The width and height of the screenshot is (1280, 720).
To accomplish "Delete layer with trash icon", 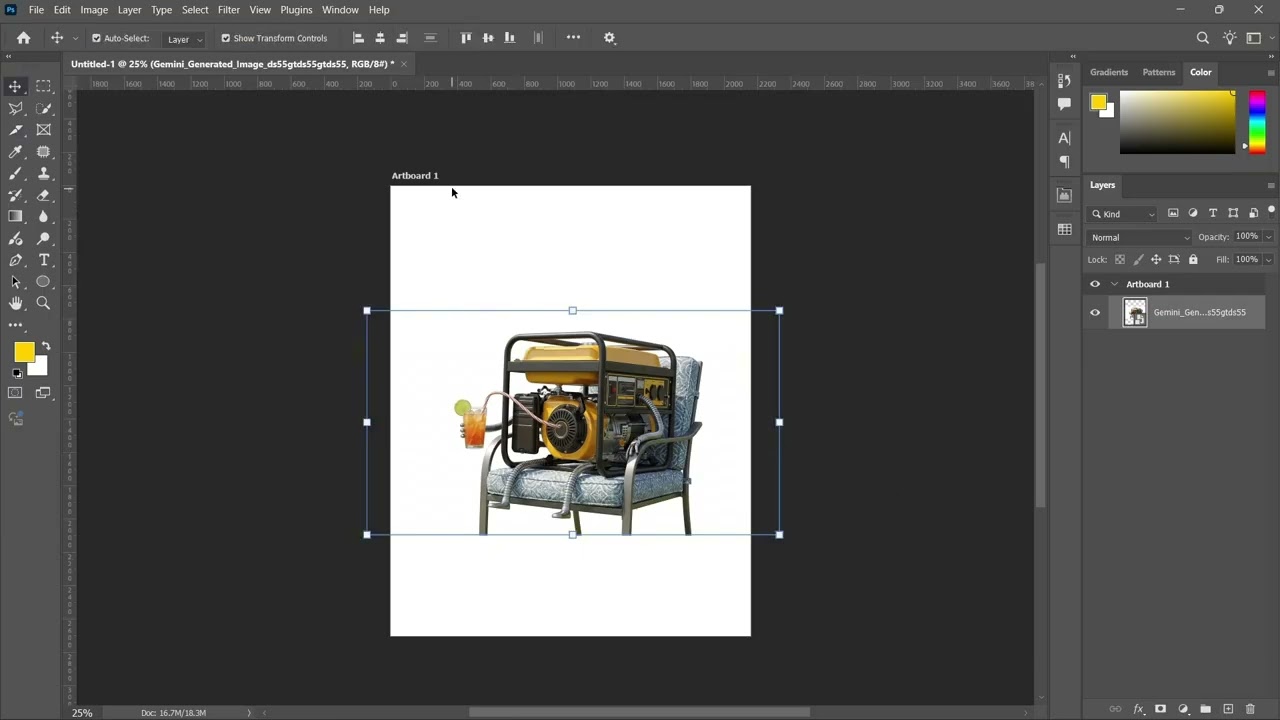I will tap(1250, 709).
